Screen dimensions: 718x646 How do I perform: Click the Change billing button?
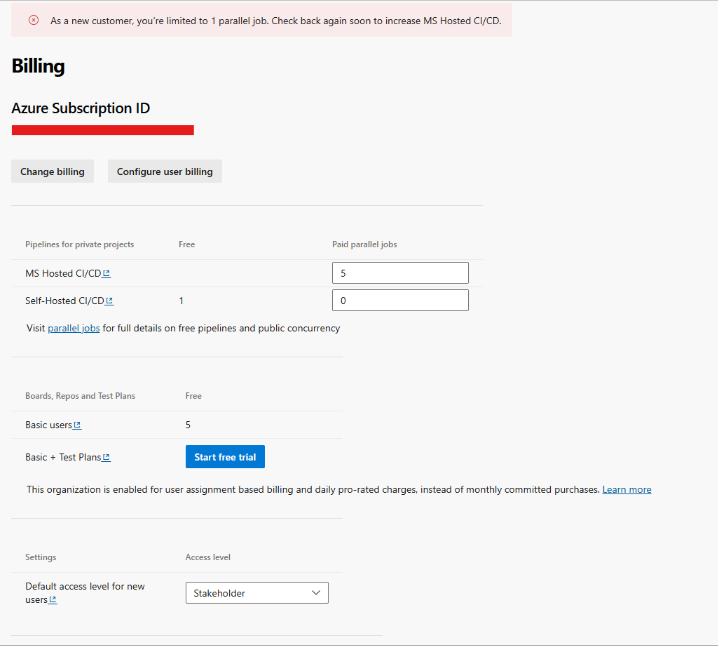point(52,171)
